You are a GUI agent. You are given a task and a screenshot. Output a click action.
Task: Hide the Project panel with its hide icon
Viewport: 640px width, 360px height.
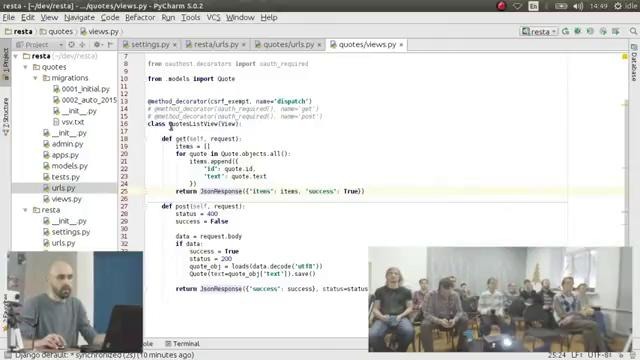pos(110,44)
